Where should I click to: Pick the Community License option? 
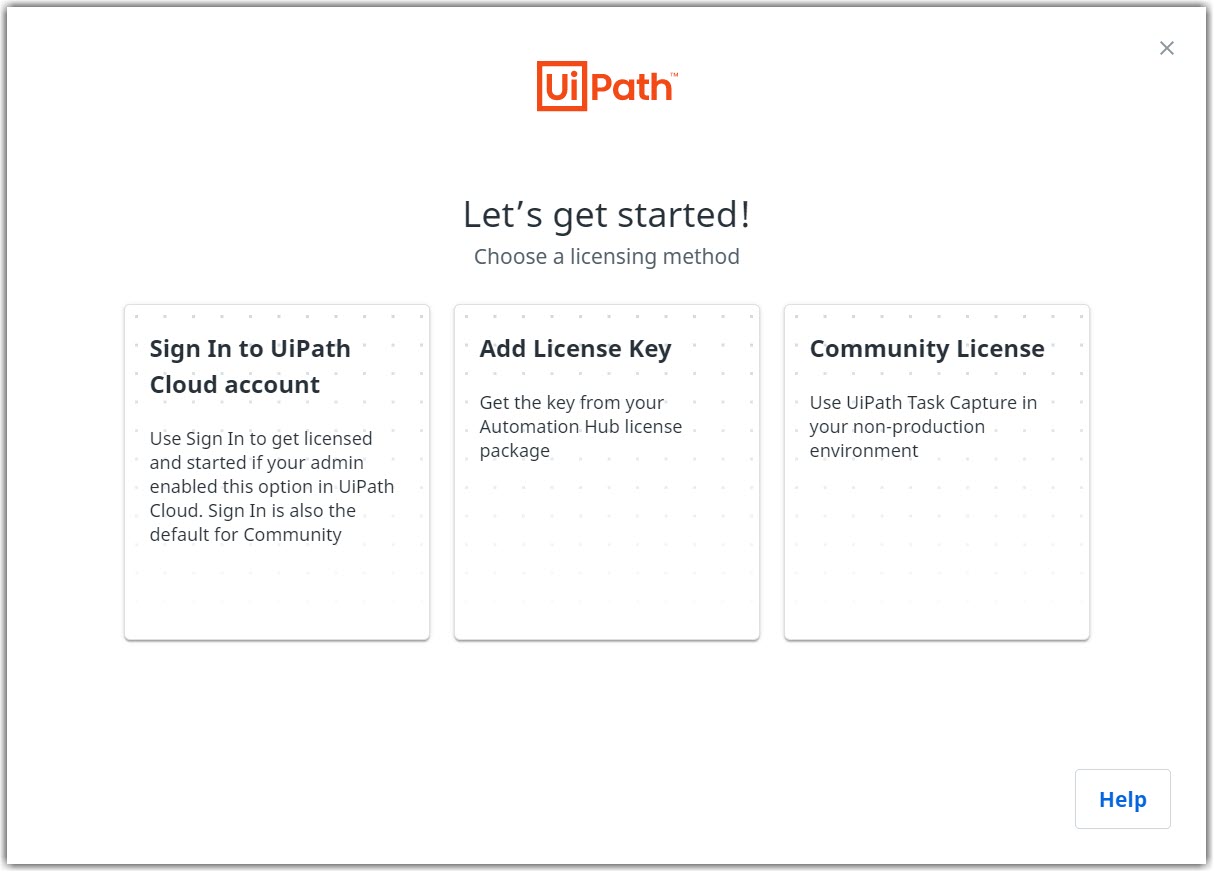point(937,472)
